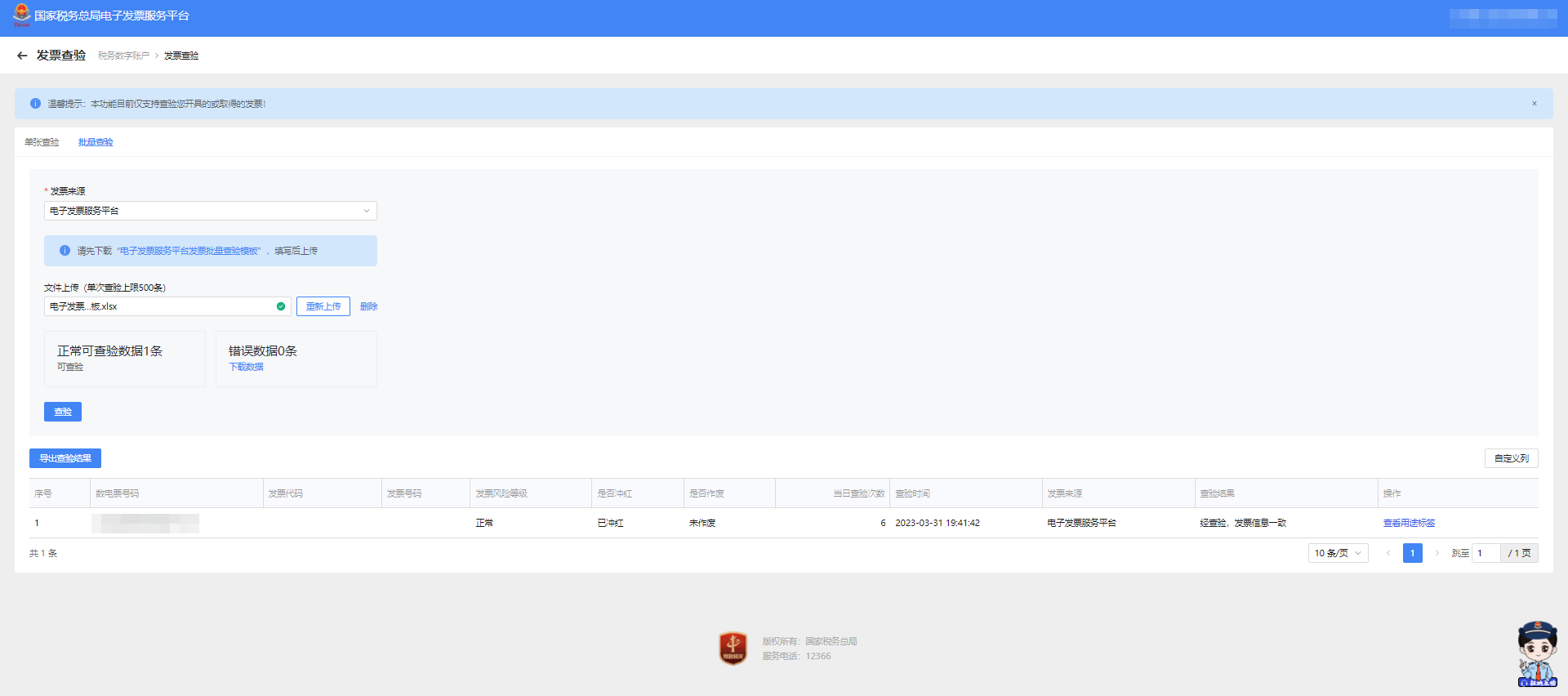
Task: Click the blurred 数电票号码 value in row 1
Action: (x=145, y=523)
